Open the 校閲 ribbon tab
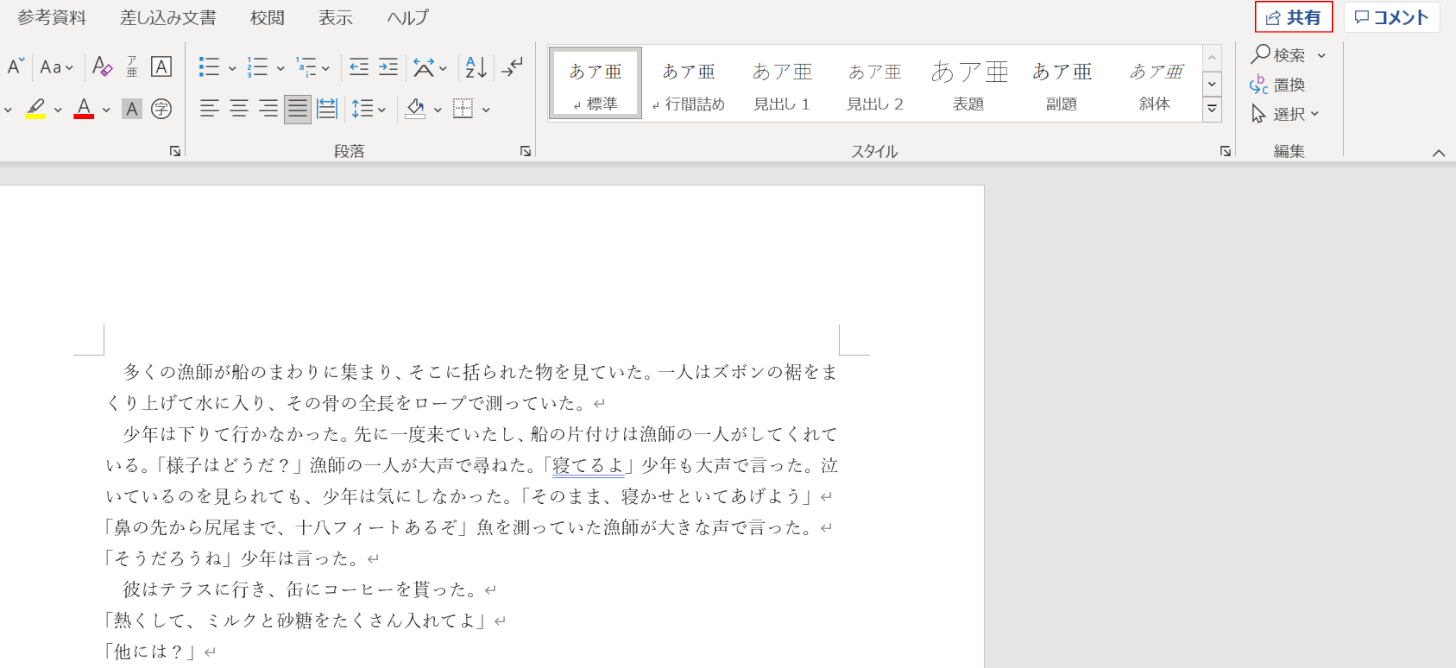 coord(267,17)
